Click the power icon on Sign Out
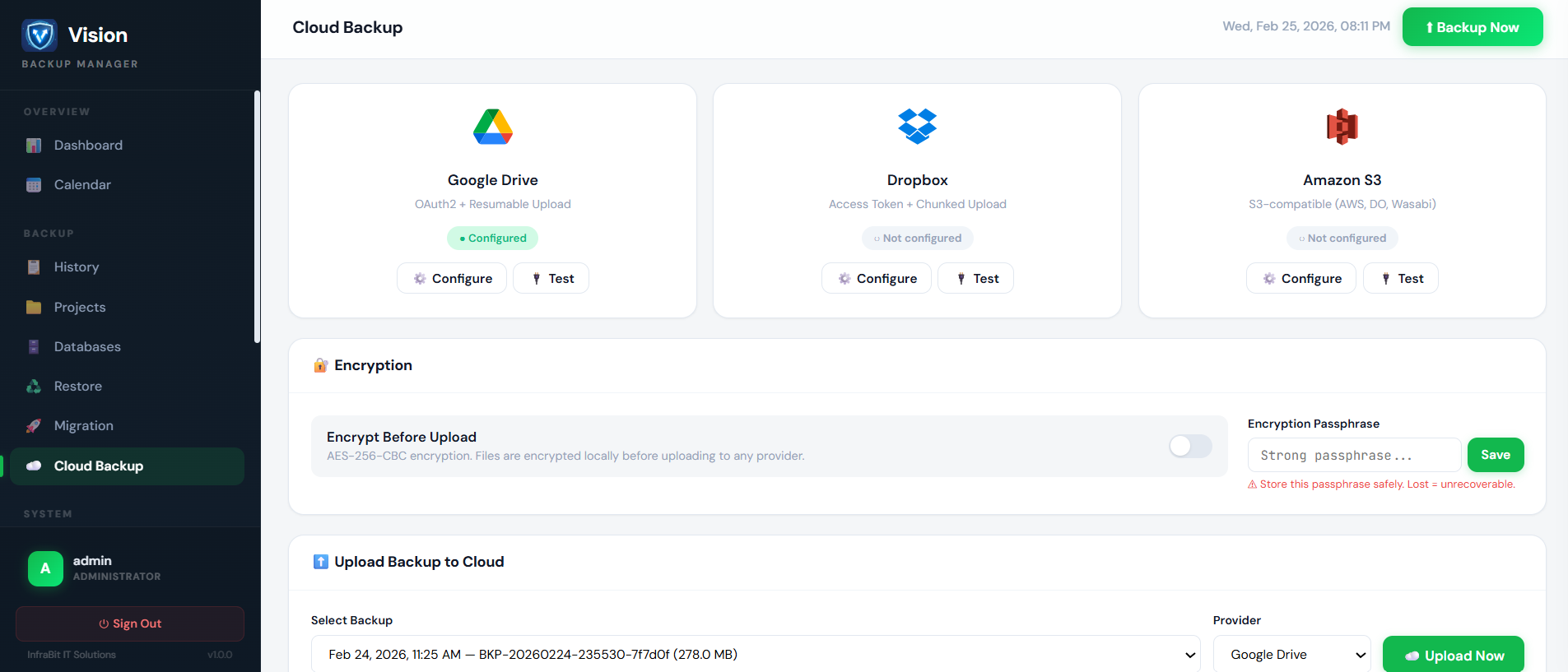 (x=104, y=624)
